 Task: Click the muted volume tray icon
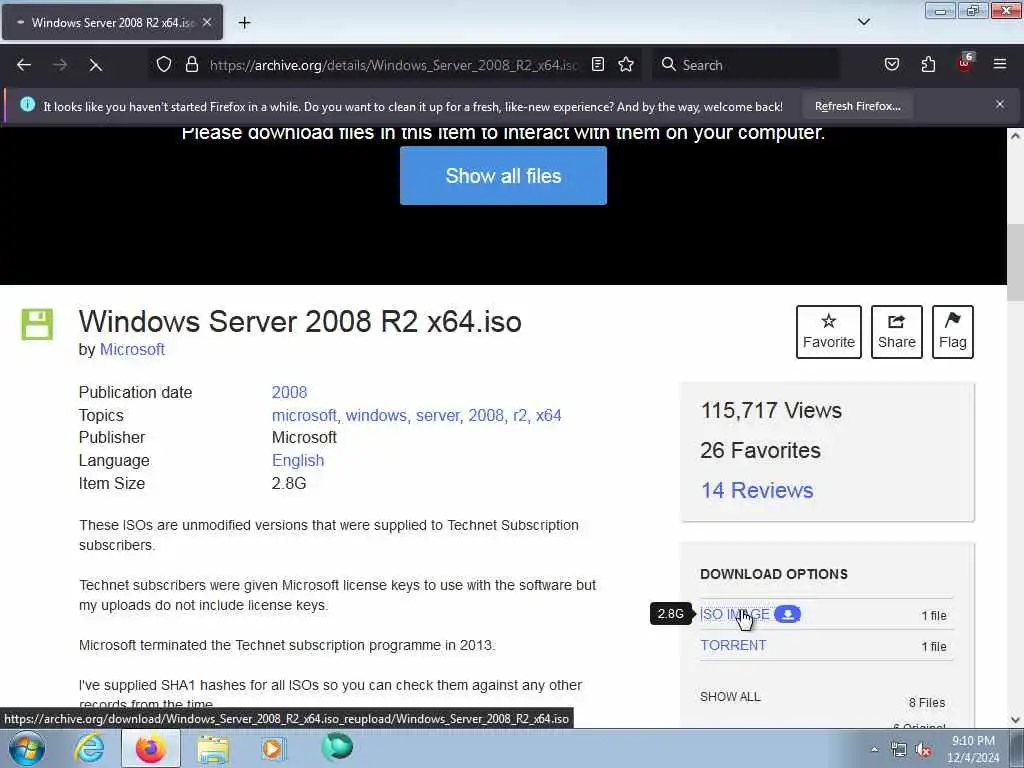click(x=923, y=750)
